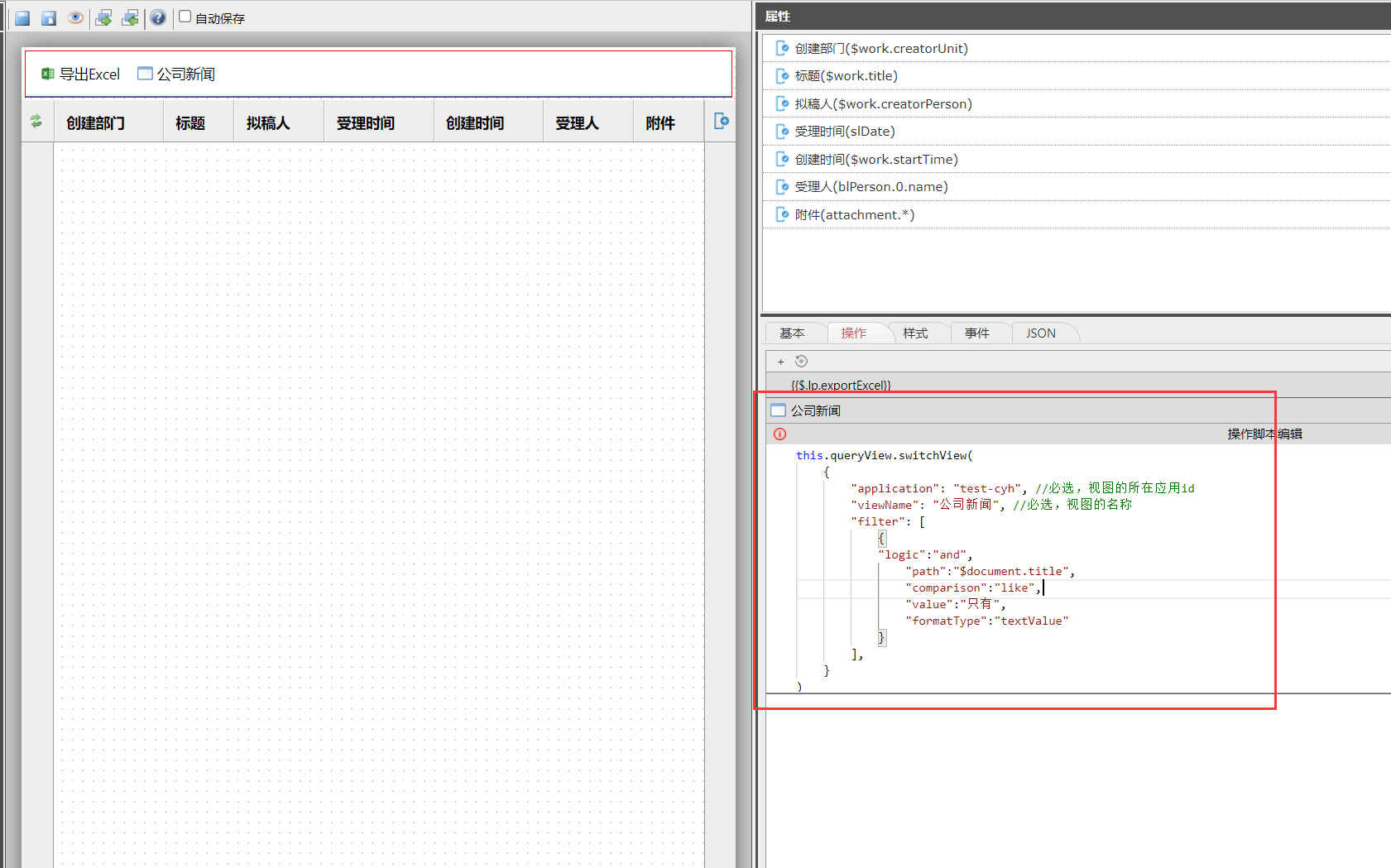Click the first blue save icon in toolbar
Screen dimensions: 1391x868
[x=22, y=18]
